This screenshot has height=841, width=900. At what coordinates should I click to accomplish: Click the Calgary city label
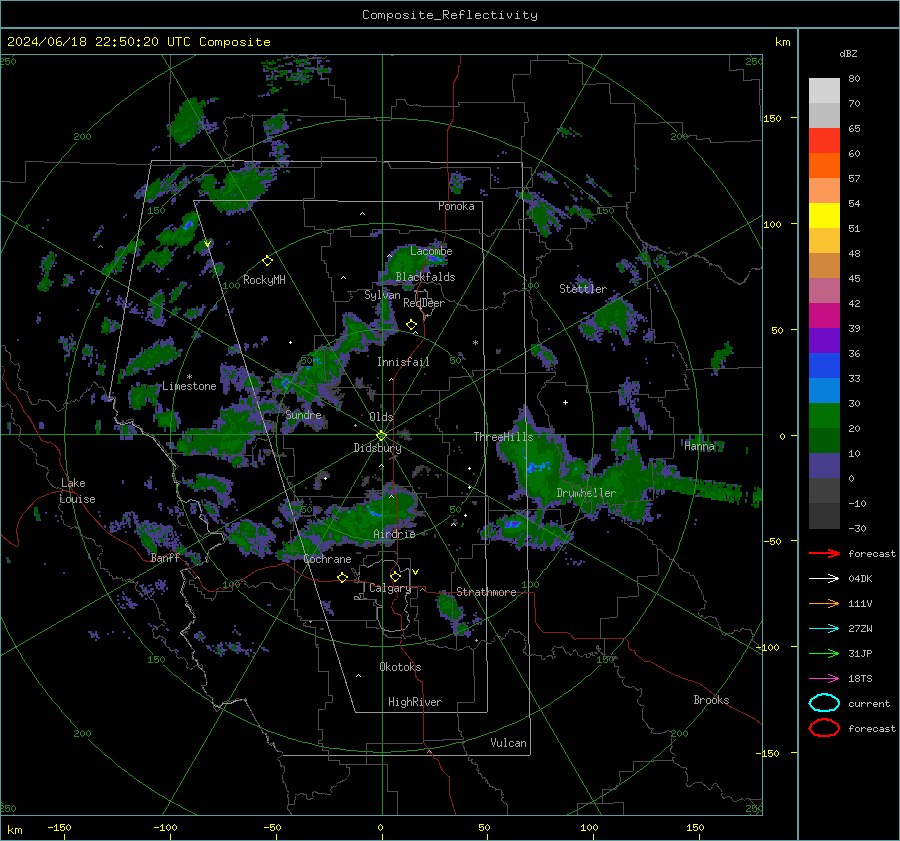click(390, 588)
